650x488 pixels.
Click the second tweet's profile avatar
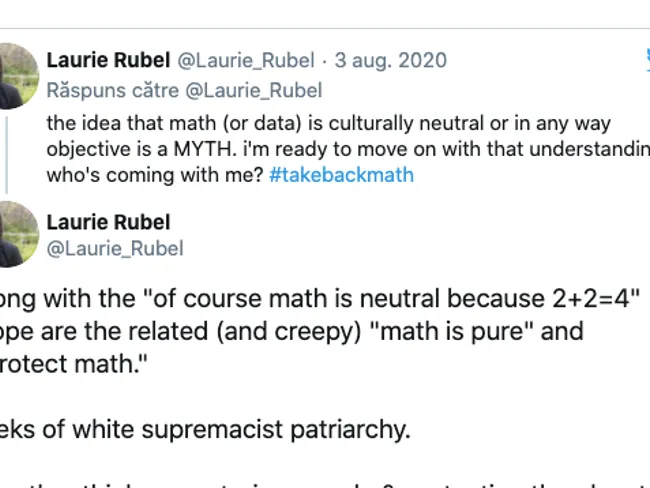(x=18, y=232)
